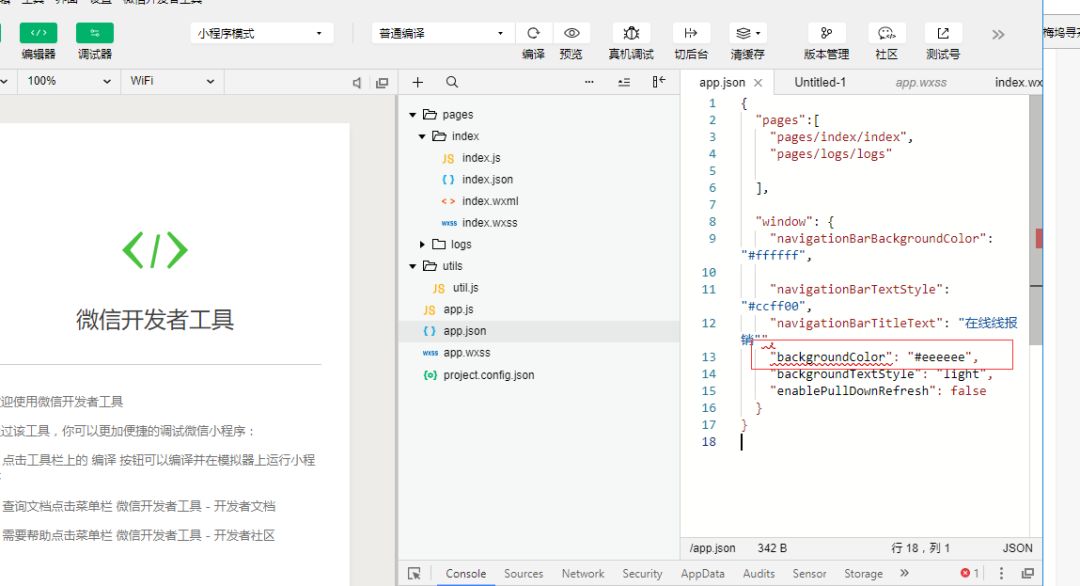Open the test account icon
Screen dimensions: 1080x586
(x=943, y=33)
